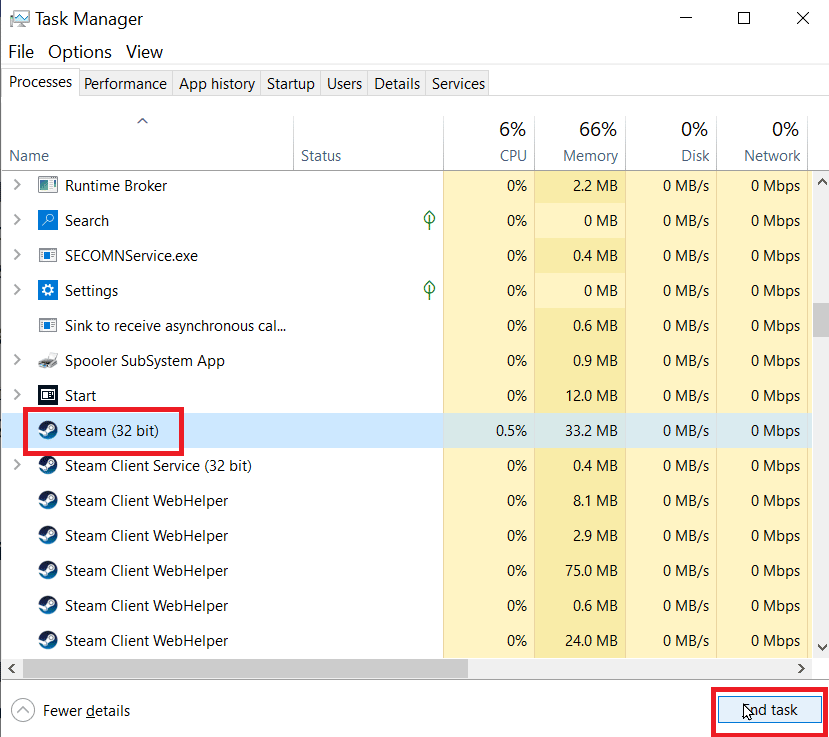The image size is (829, 737).
Task: Click the SECOMNService.exe process icon
Action: click(47, 255)
